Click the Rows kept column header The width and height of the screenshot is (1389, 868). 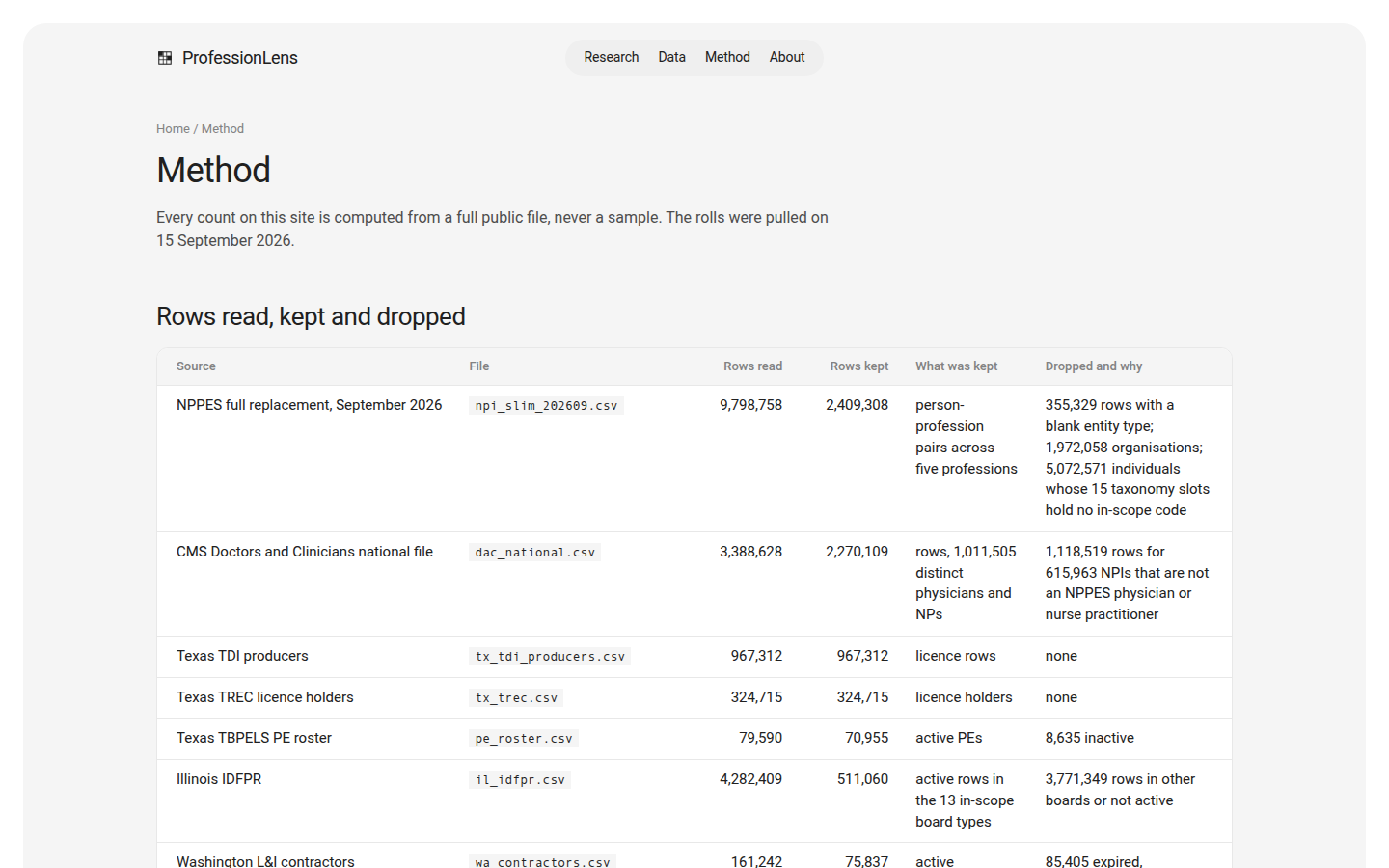(859, 366)
